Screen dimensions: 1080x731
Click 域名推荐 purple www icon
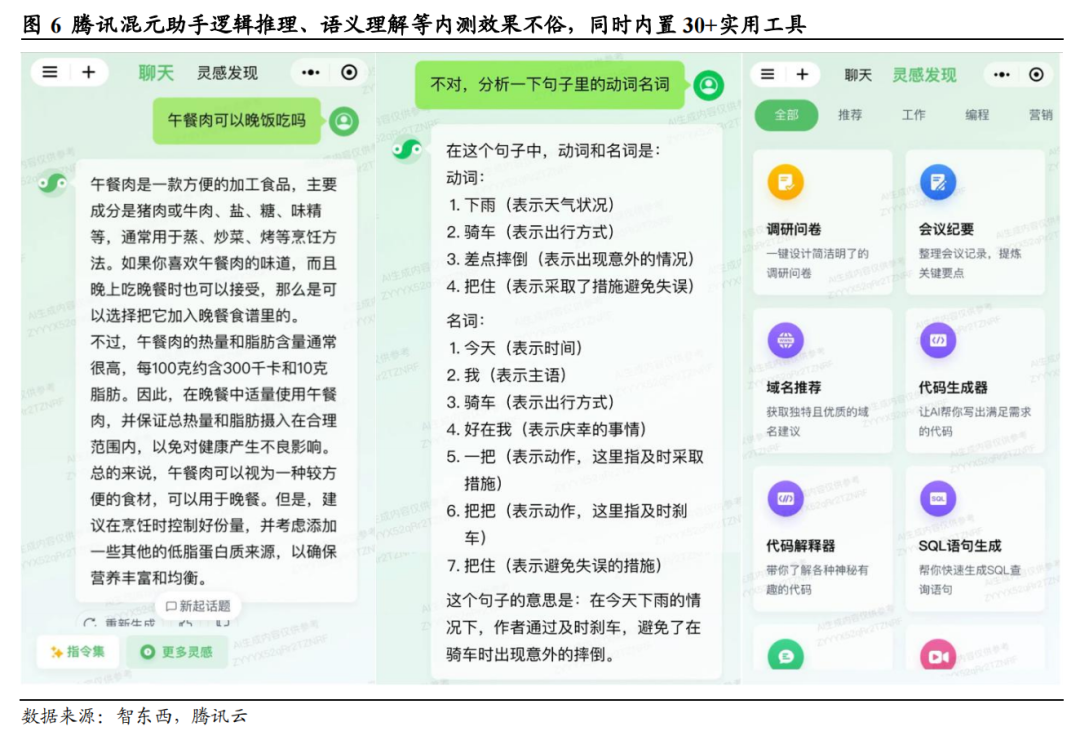click(x=785, y=340)
